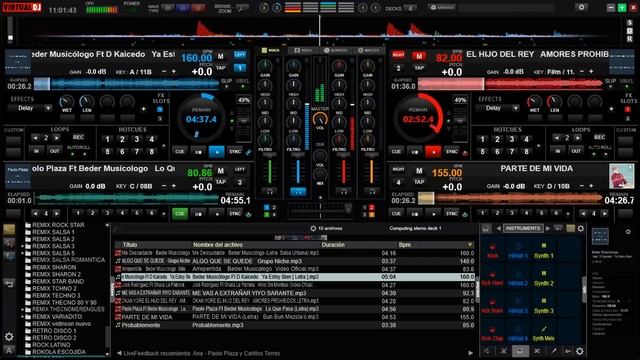Screen dimensions: 640x360
Task: Click REC in deck 1 loops section
Action: pyautogui.click(x=78, y=138)
